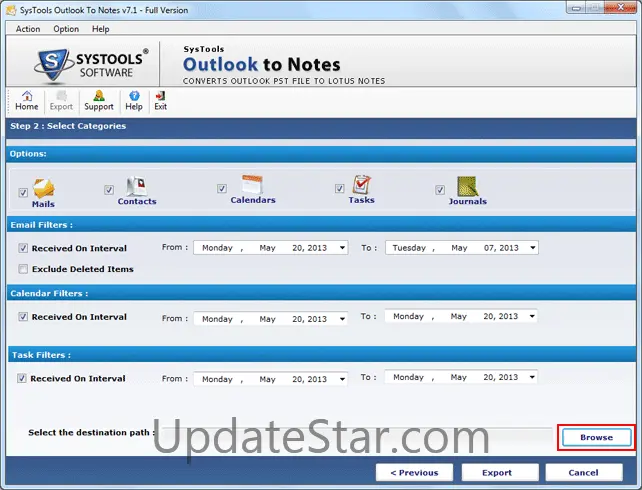Image resolution: width=642 pixels, height=490 pixels.
Task: Click 'Exclude Deleted Items' label text
Action: [x=83, y=269]
